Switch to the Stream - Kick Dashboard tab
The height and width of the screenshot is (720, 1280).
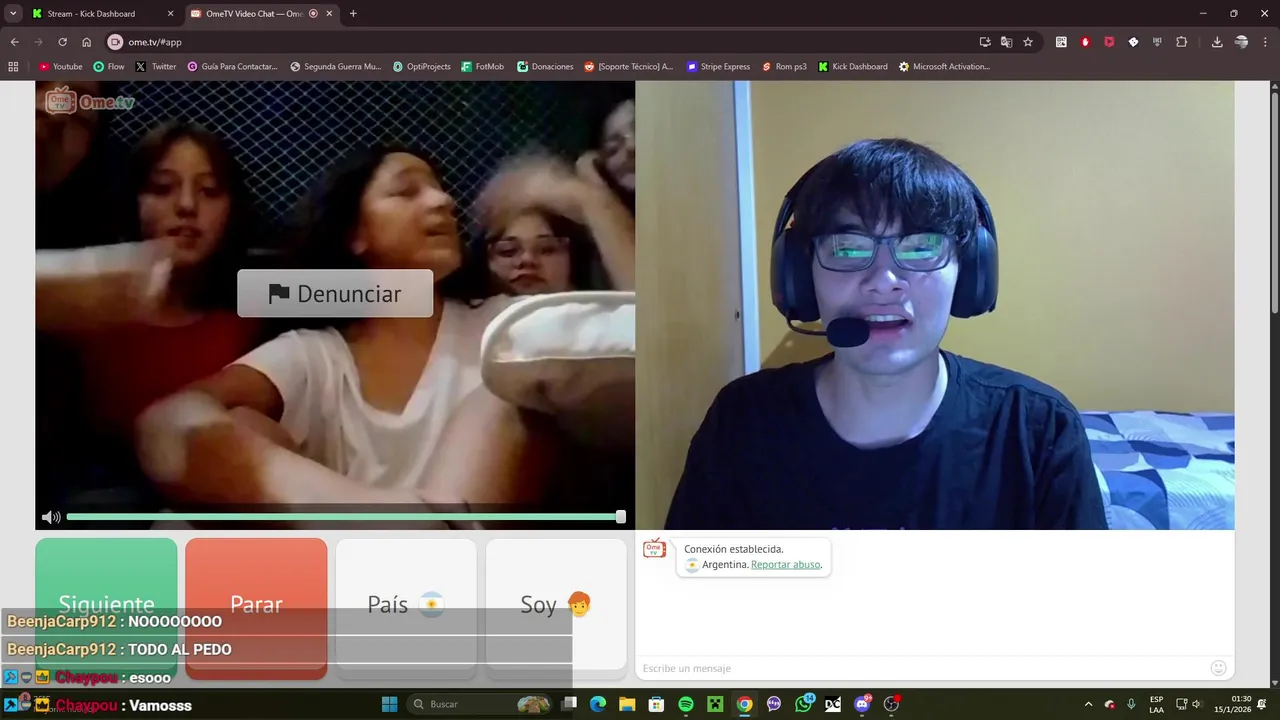101,14
